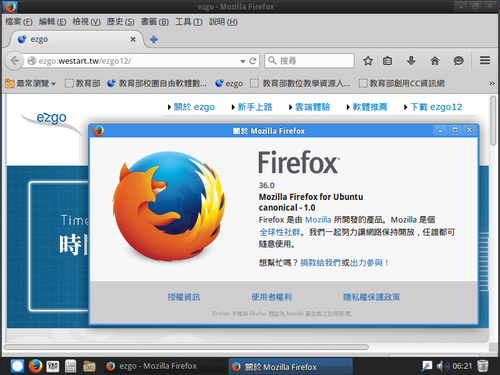This screenshot has width=500, height=375.
Task: Open a new tab with the plus icon
Action: [154, 39]
